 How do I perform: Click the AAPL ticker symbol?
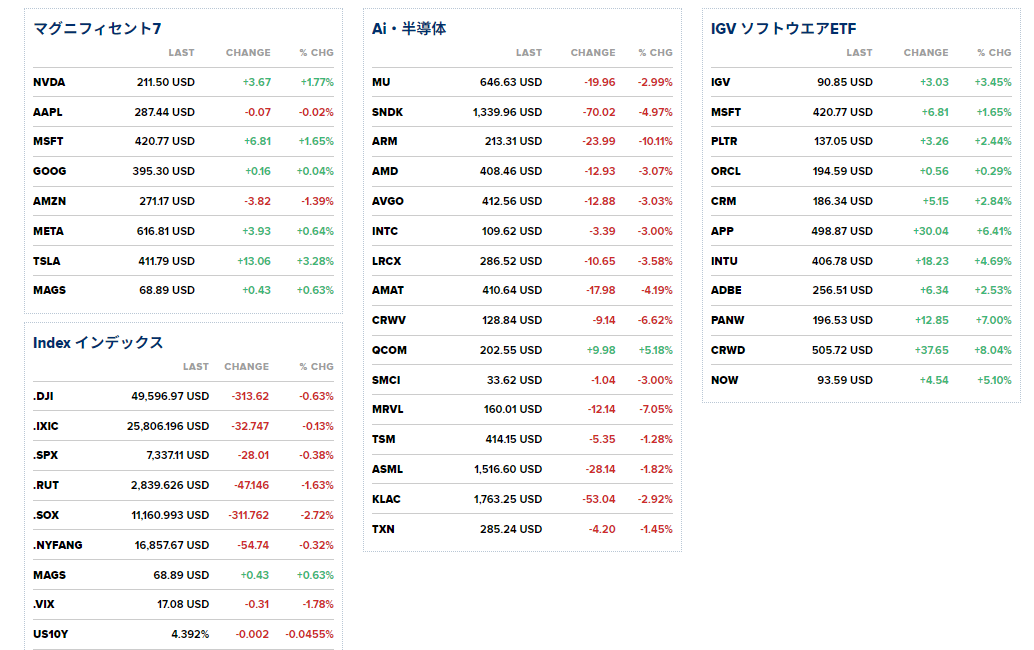click(47, 112)
